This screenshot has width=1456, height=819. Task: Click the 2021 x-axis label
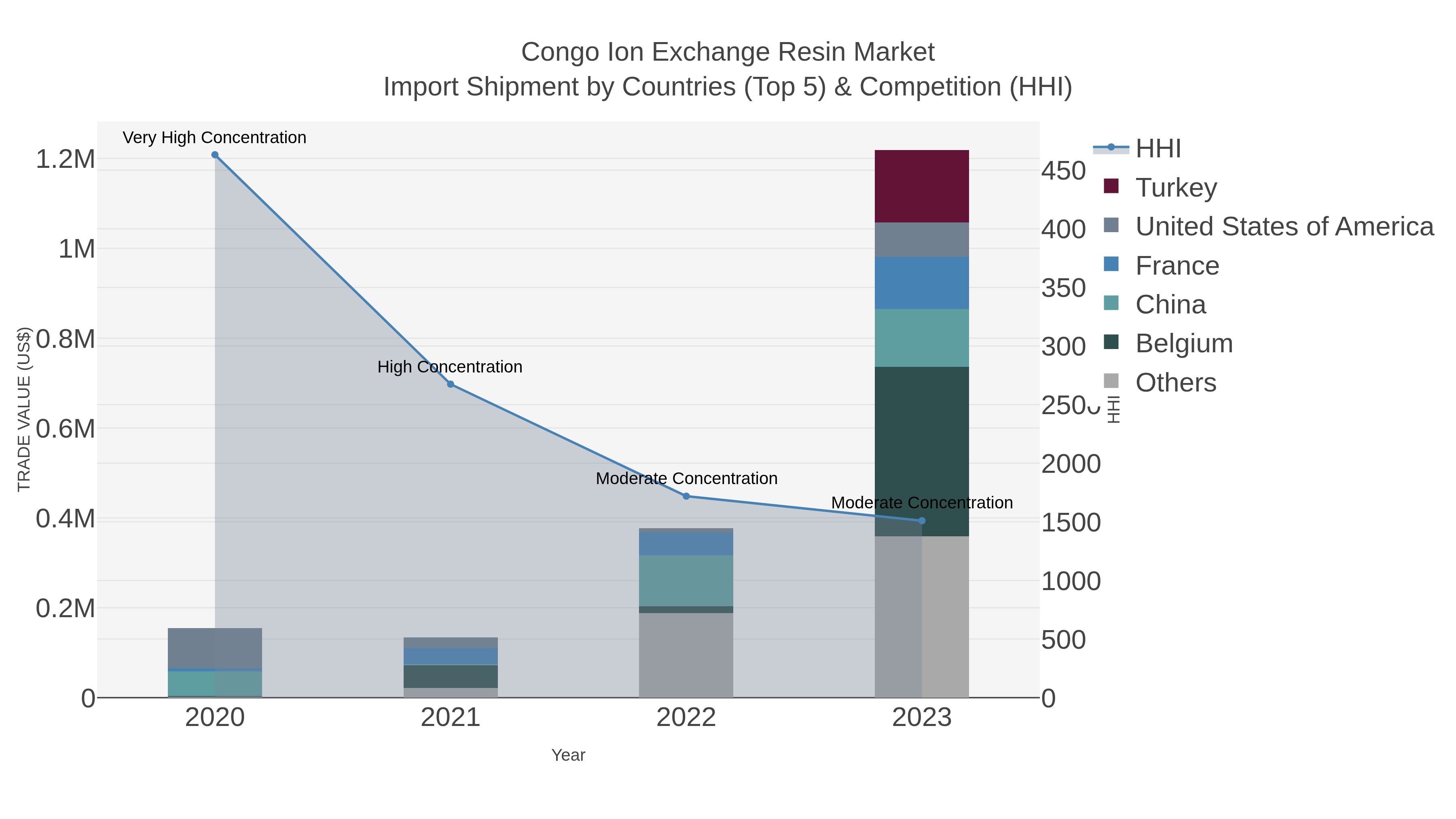click(451, 718)
